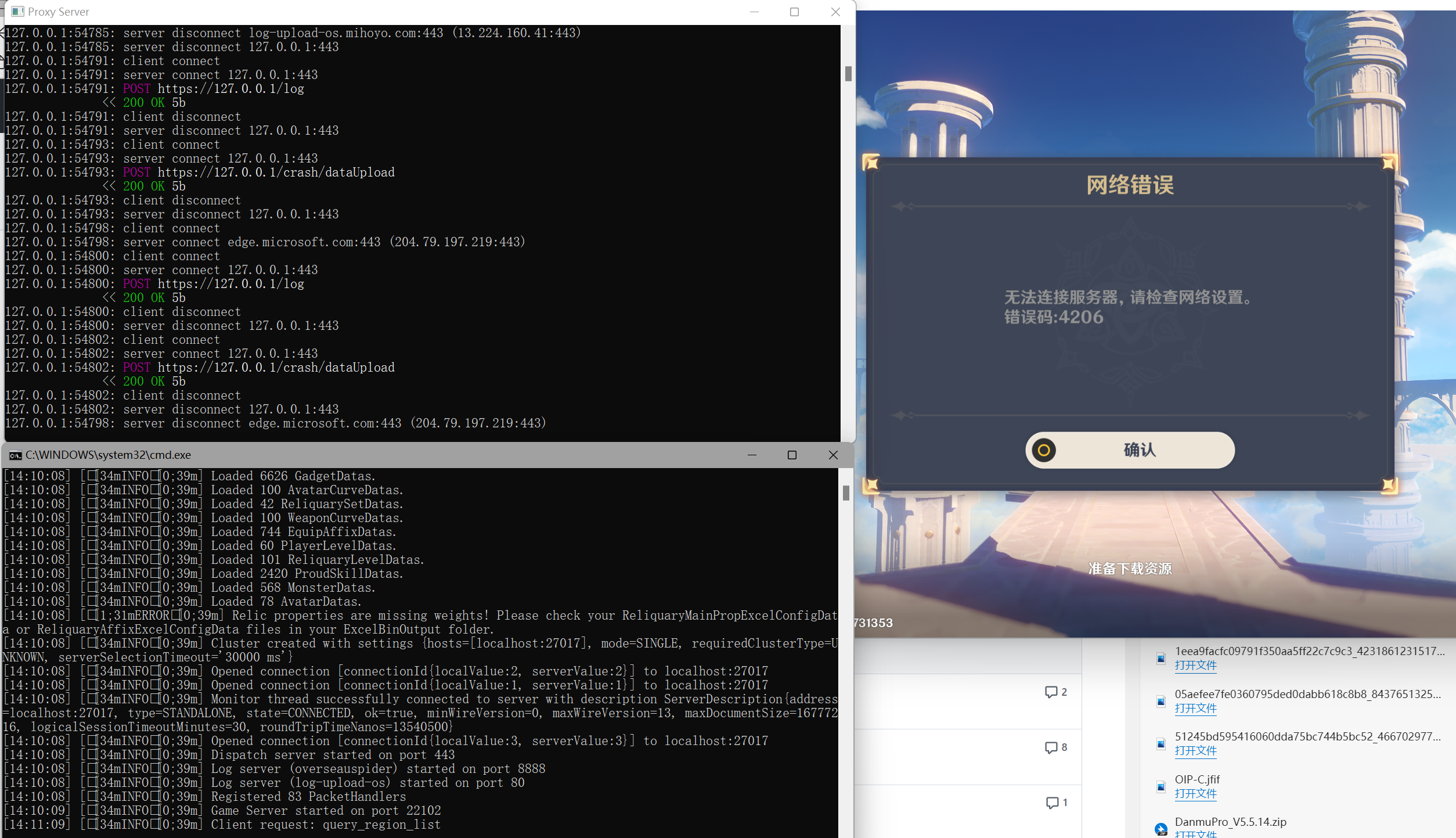This screenshot has width=1456, height=838.
Task: Select the 1eea9facfc09791f350aa5ff22c7c9c3 file name
Action: [x=1310, y=651]
